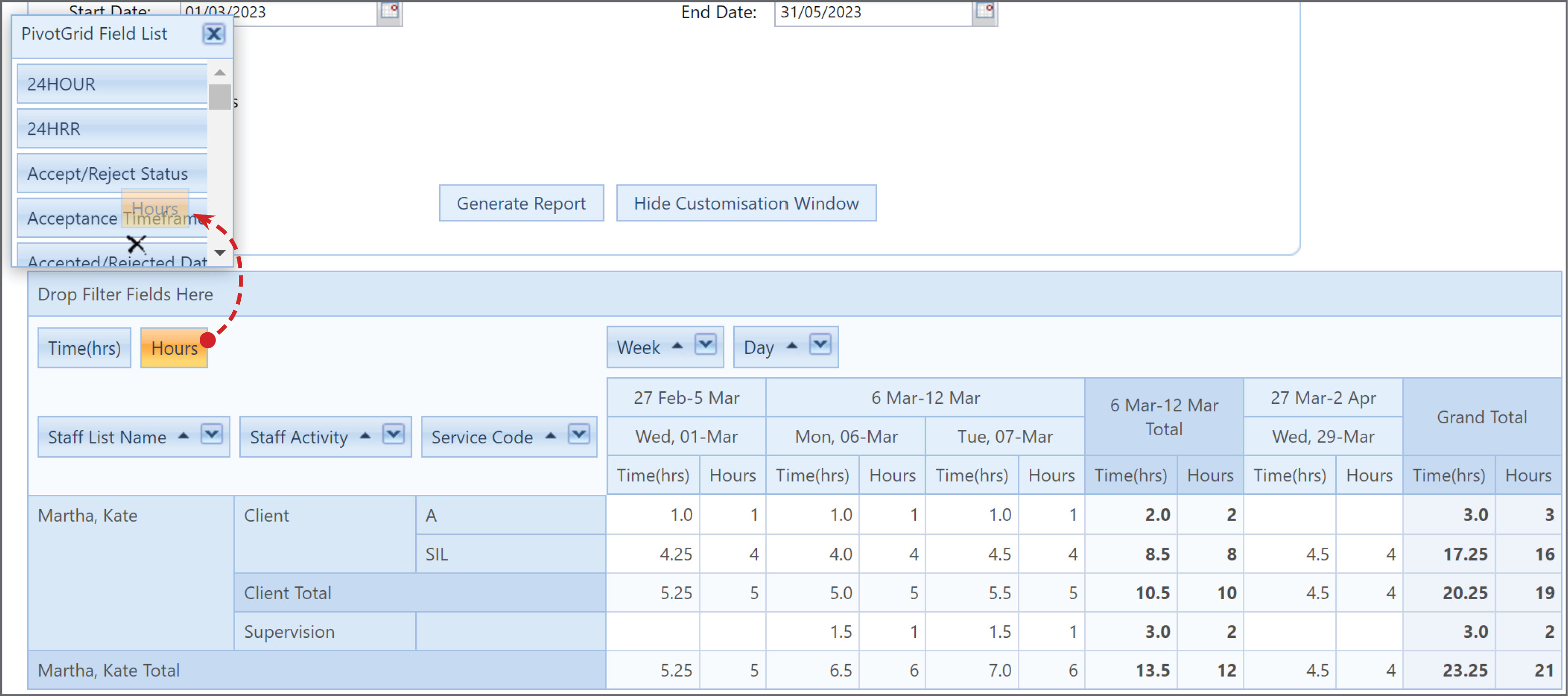The image size is (1568, 696).
Task: Toggle the Service Code sort arrow
Action: [550, 436]
